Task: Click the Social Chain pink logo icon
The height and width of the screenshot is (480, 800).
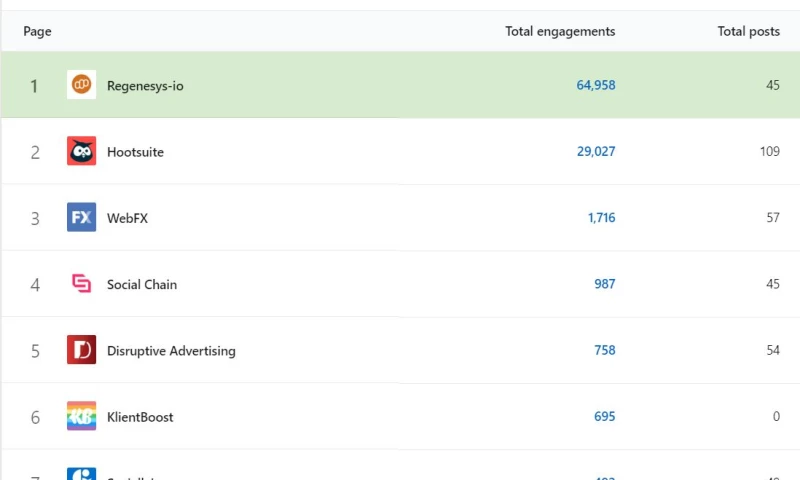Action: click(81, 284)
